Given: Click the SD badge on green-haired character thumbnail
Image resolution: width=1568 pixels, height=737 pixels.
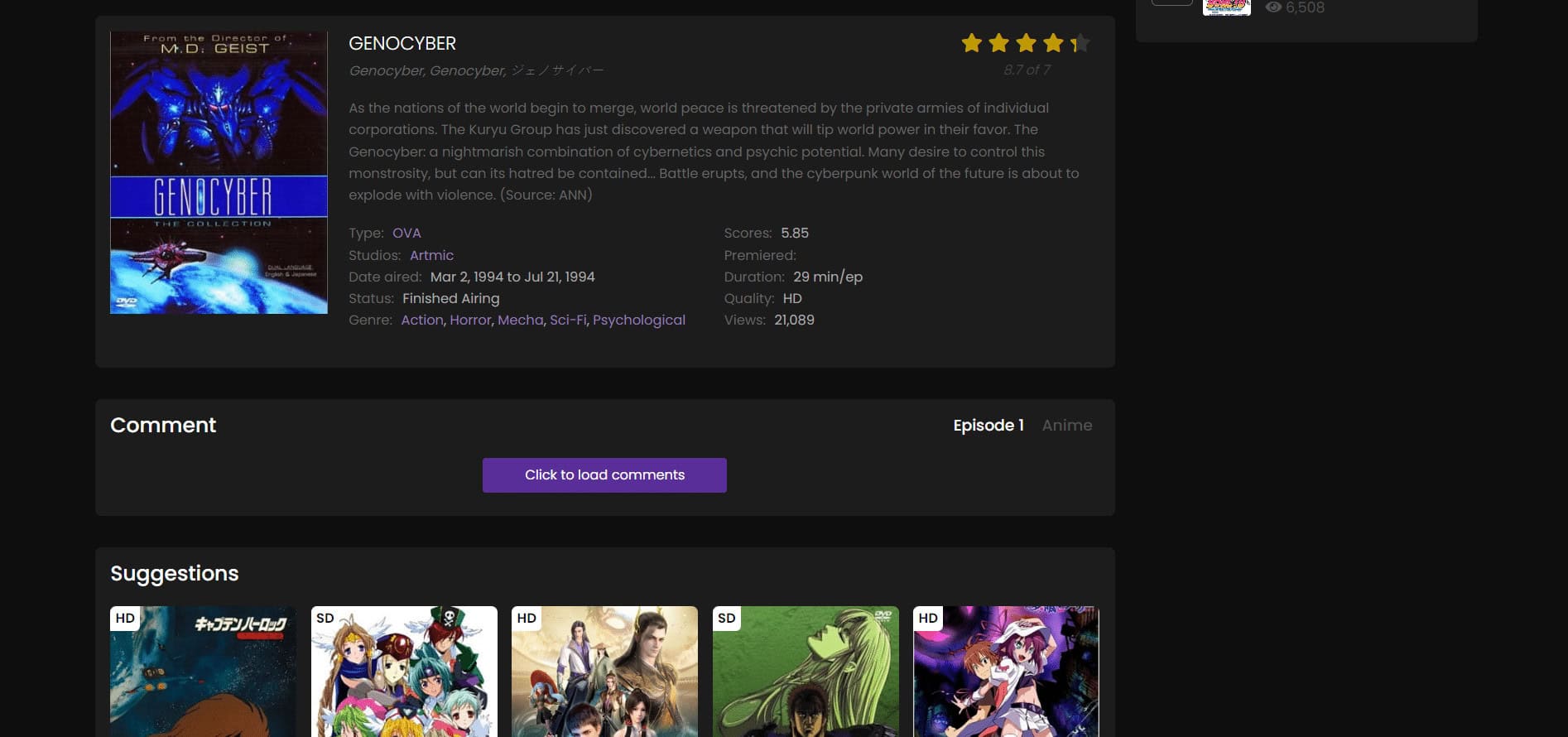Looking at the screenshot, I should point(727,619).
